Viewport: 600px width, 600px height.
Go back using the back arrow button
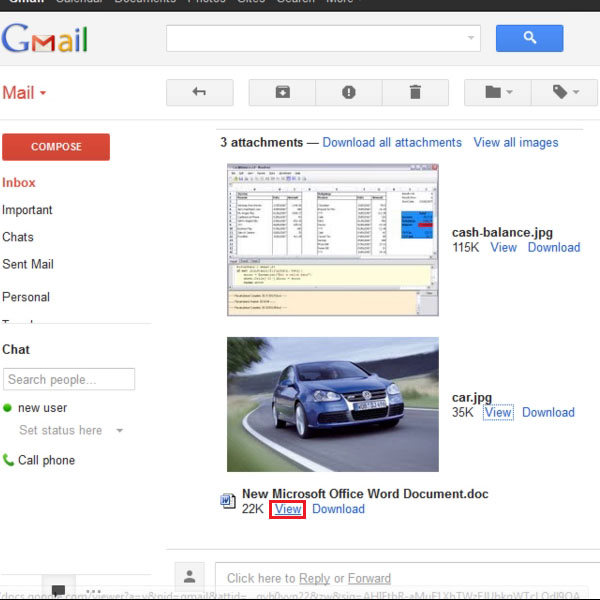200,92
